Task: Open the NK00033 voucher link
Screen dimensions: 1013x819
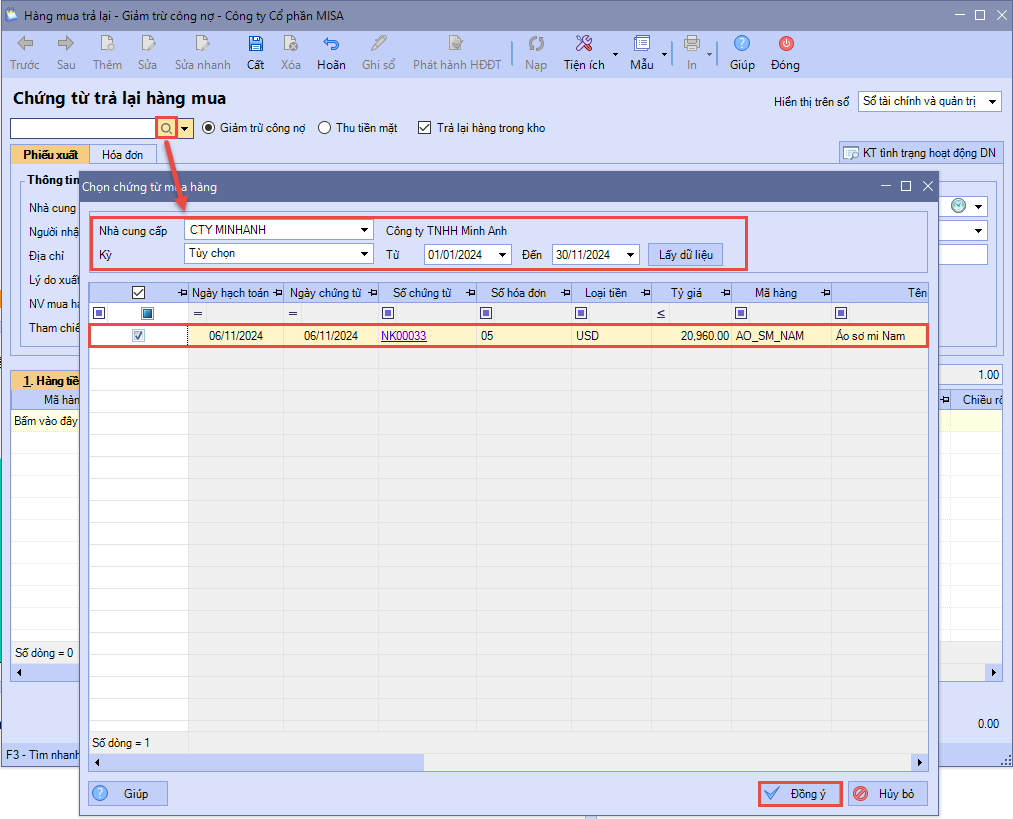Action: click(x=403, y=336)
